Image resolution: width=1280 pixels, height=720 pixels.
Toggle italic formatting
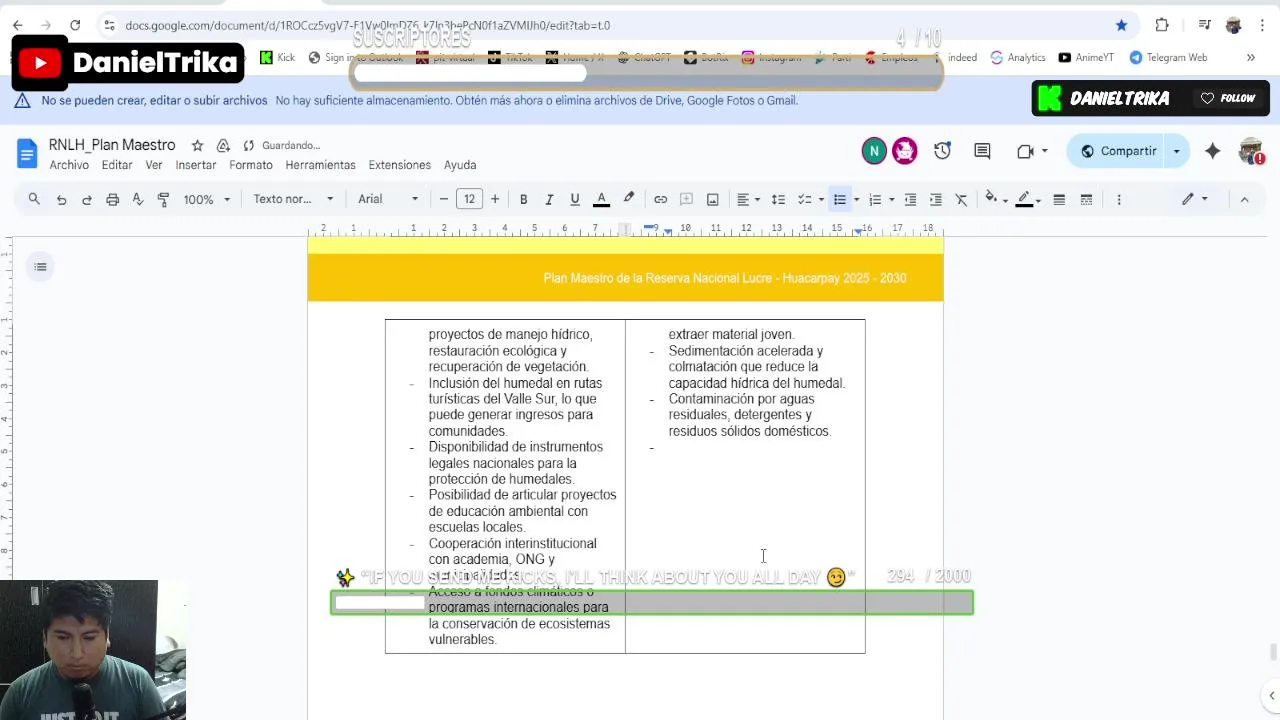[549, 199]
